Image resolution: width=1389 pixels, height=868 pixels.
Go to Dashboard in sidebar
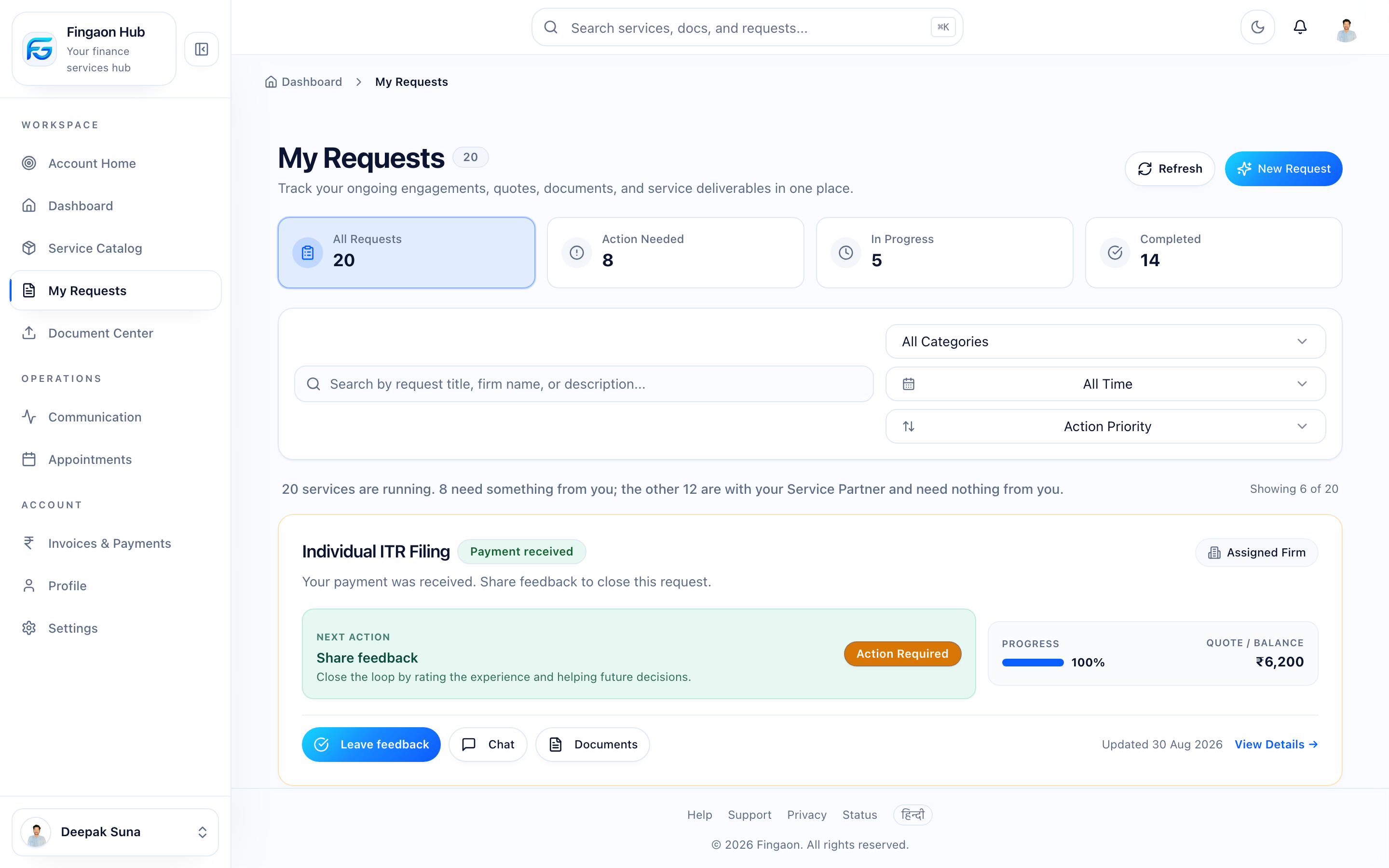(x=115, y=205)
